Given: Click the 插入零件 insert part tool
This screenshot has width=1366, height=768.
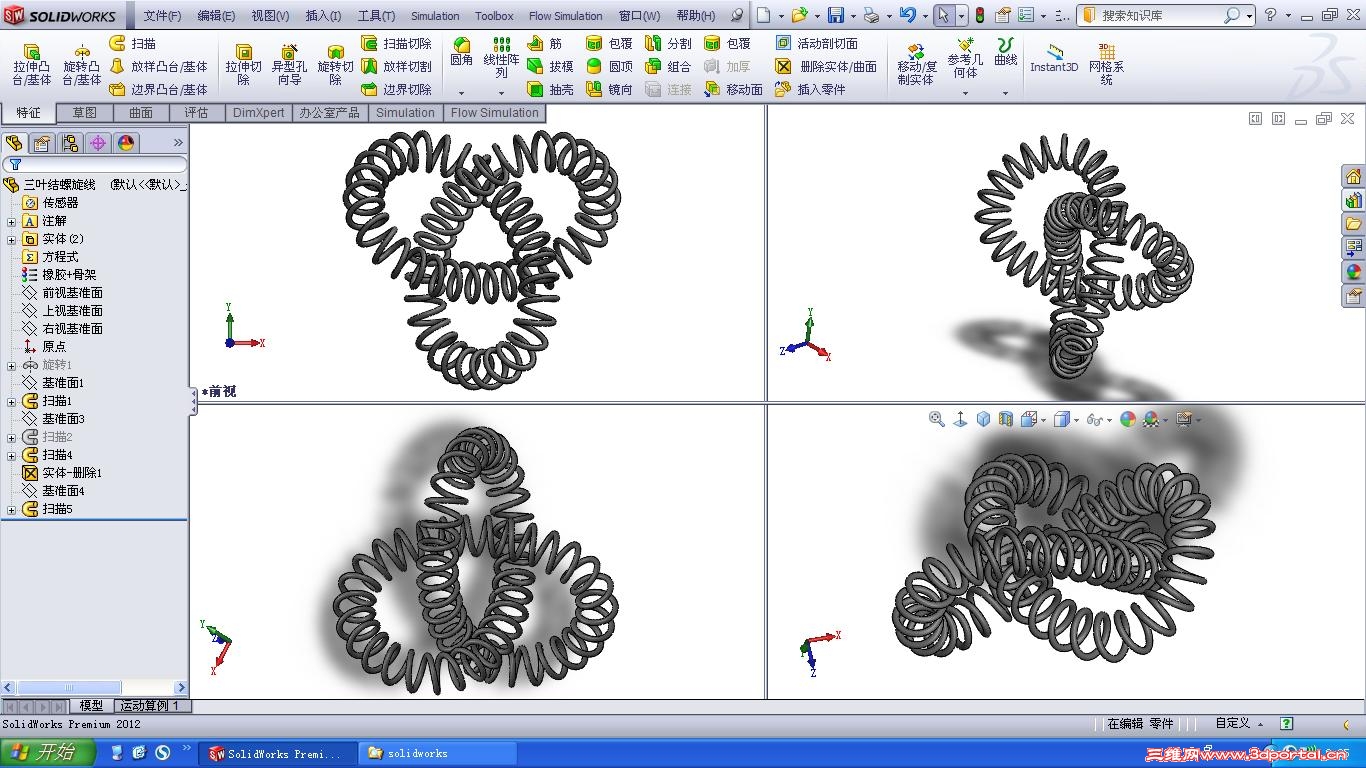Looking at the screenshot, I should 811,89.
